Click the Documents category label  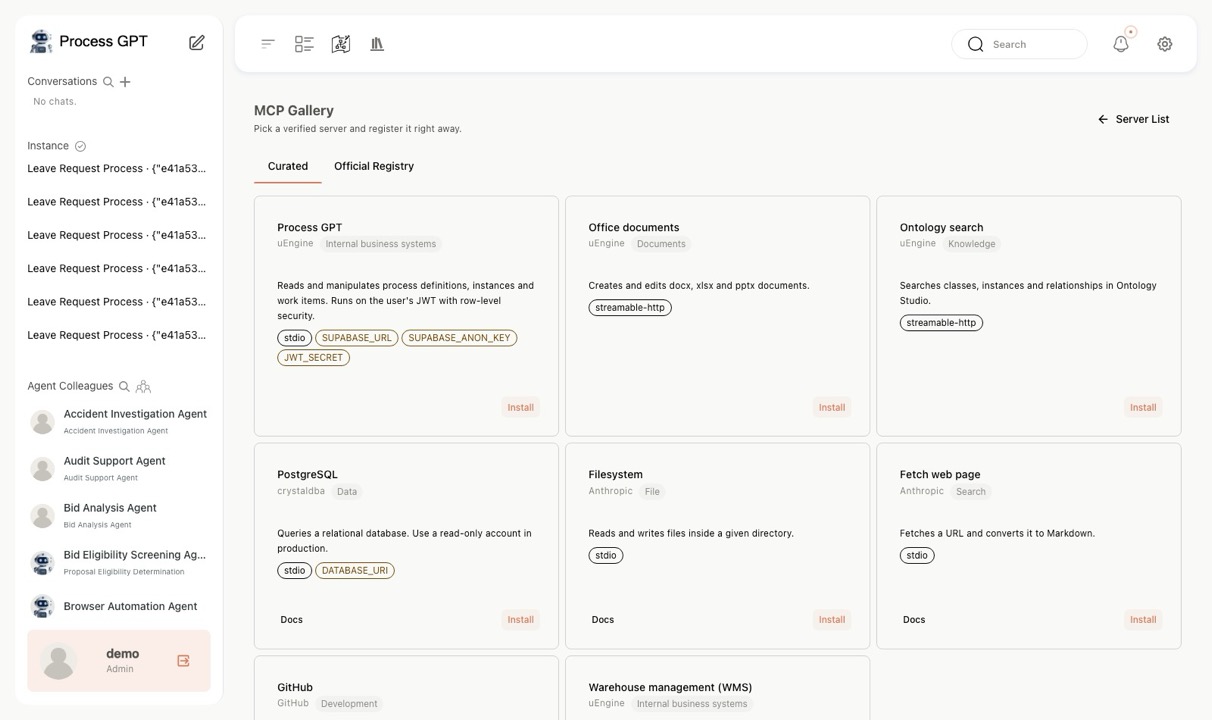[x=661, y=244]
